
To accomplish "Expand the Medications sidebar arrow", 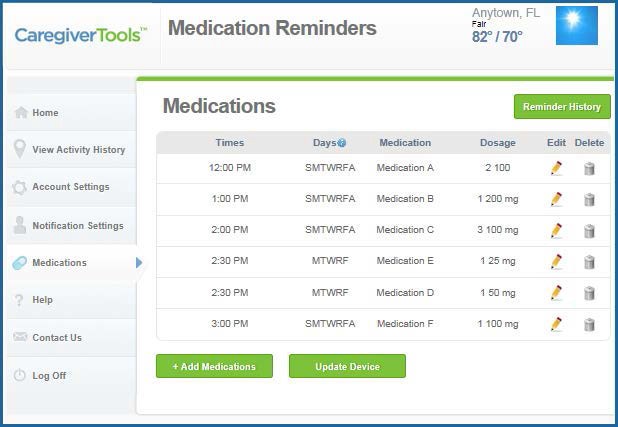I will tap(139, 263).
